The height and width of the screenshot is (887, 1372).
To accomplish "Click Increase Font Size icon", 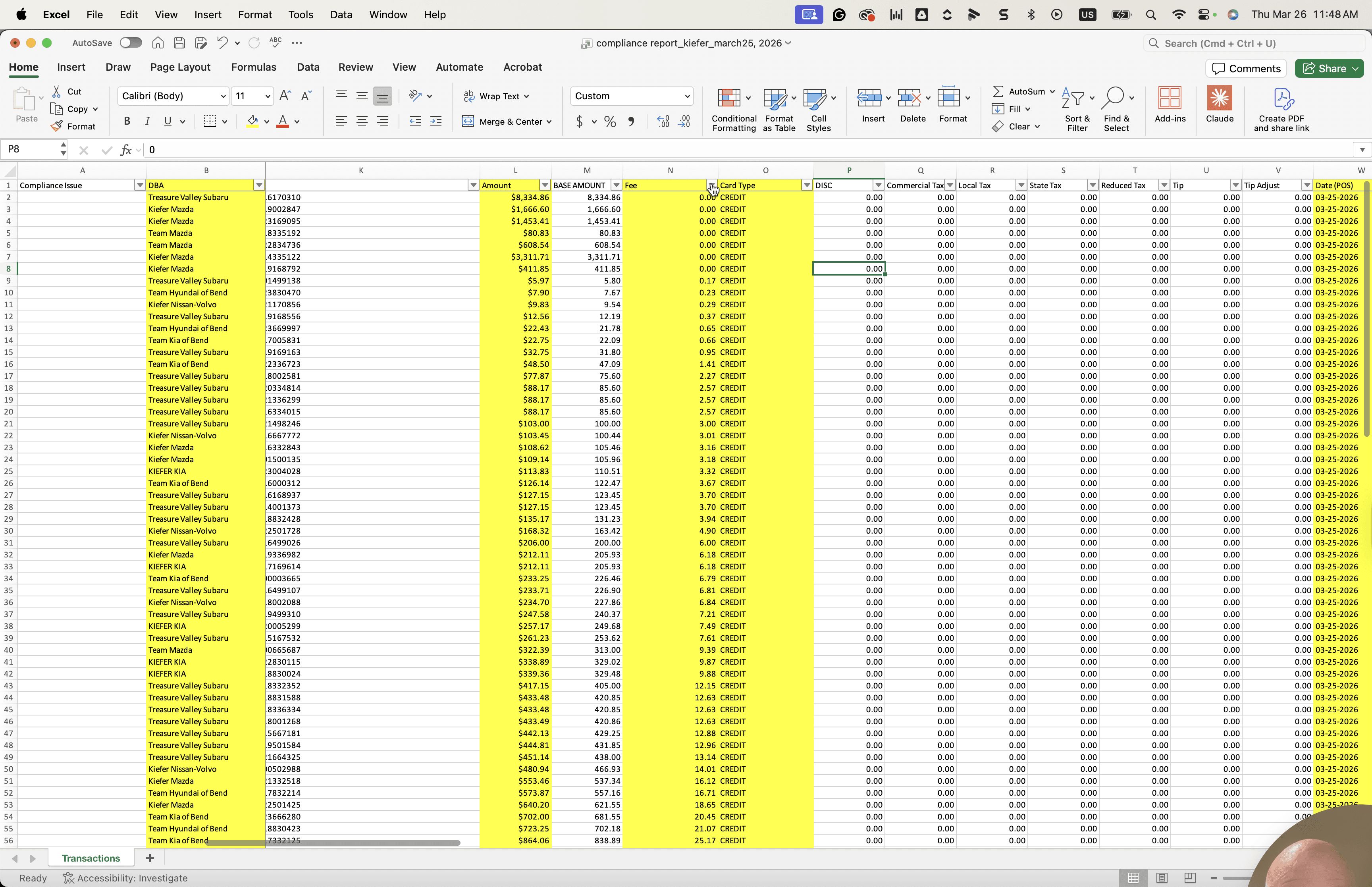I will point(285,96).
